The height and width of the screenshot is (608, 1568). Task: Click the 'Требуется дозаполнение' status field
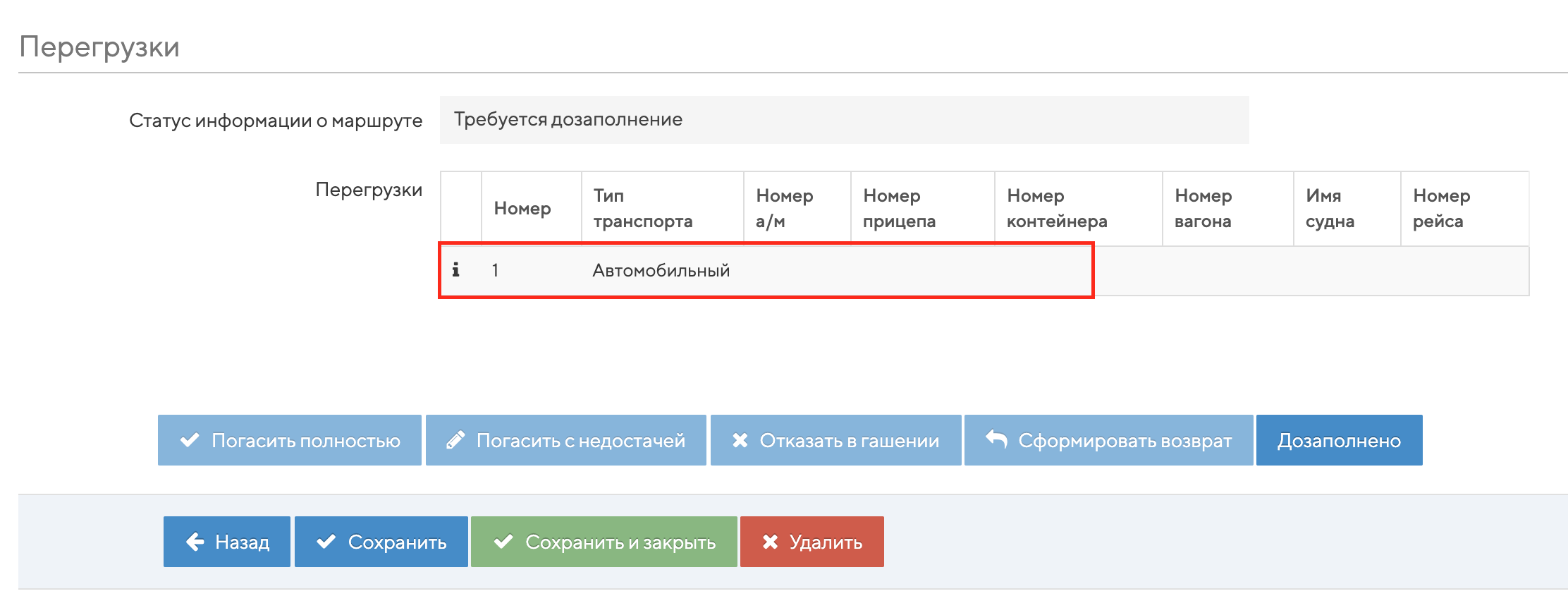[x=845, y=120]
